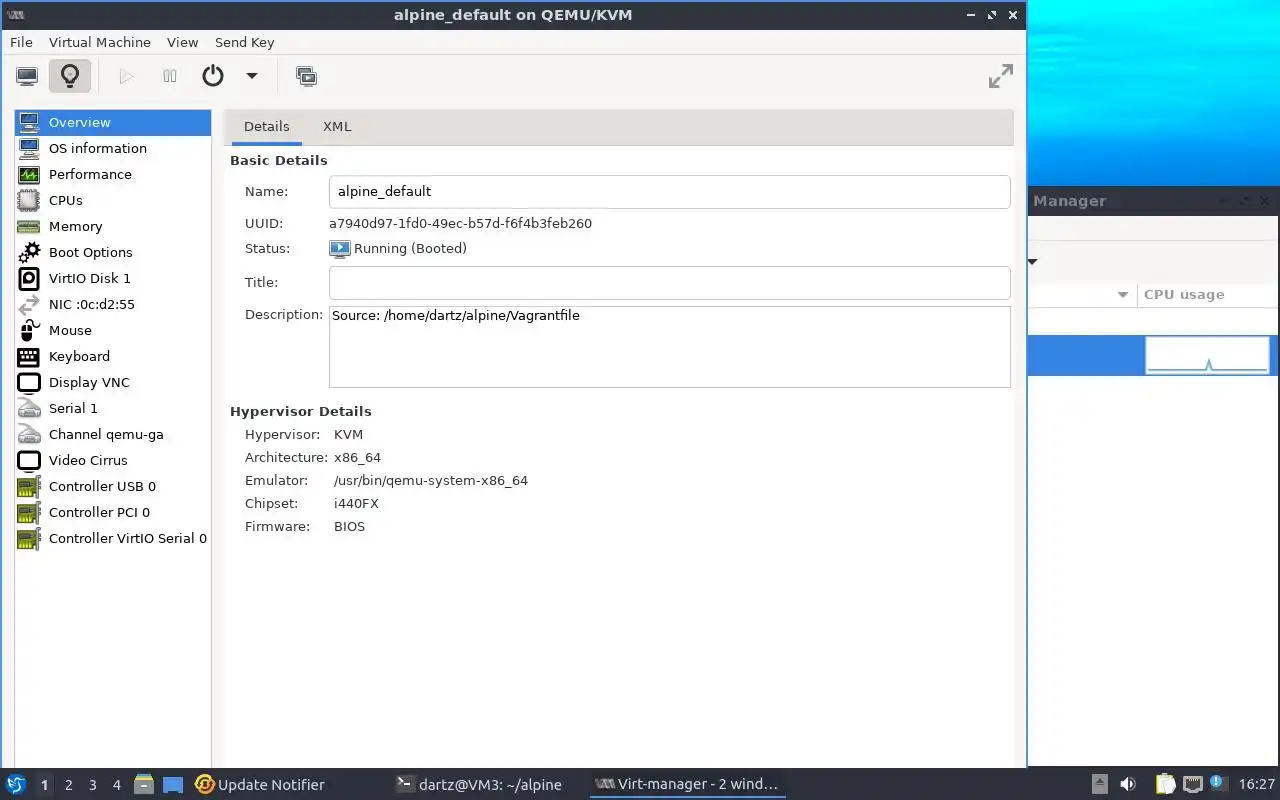Viewport: 1280px width, 800px height.
Task: Select VirtIO Disk 1 device
Action: click(x=113, y=278)
